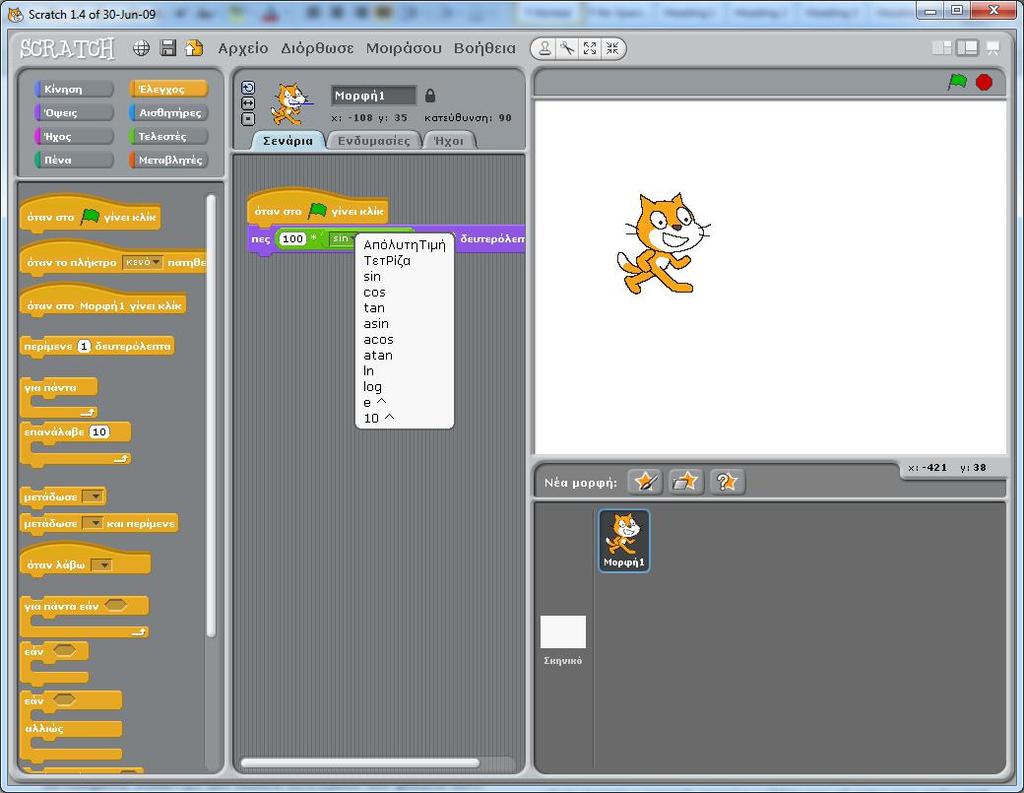Get a surprise sprite
The height and width of the screenshot is (793, 1024).
[727, 482]
